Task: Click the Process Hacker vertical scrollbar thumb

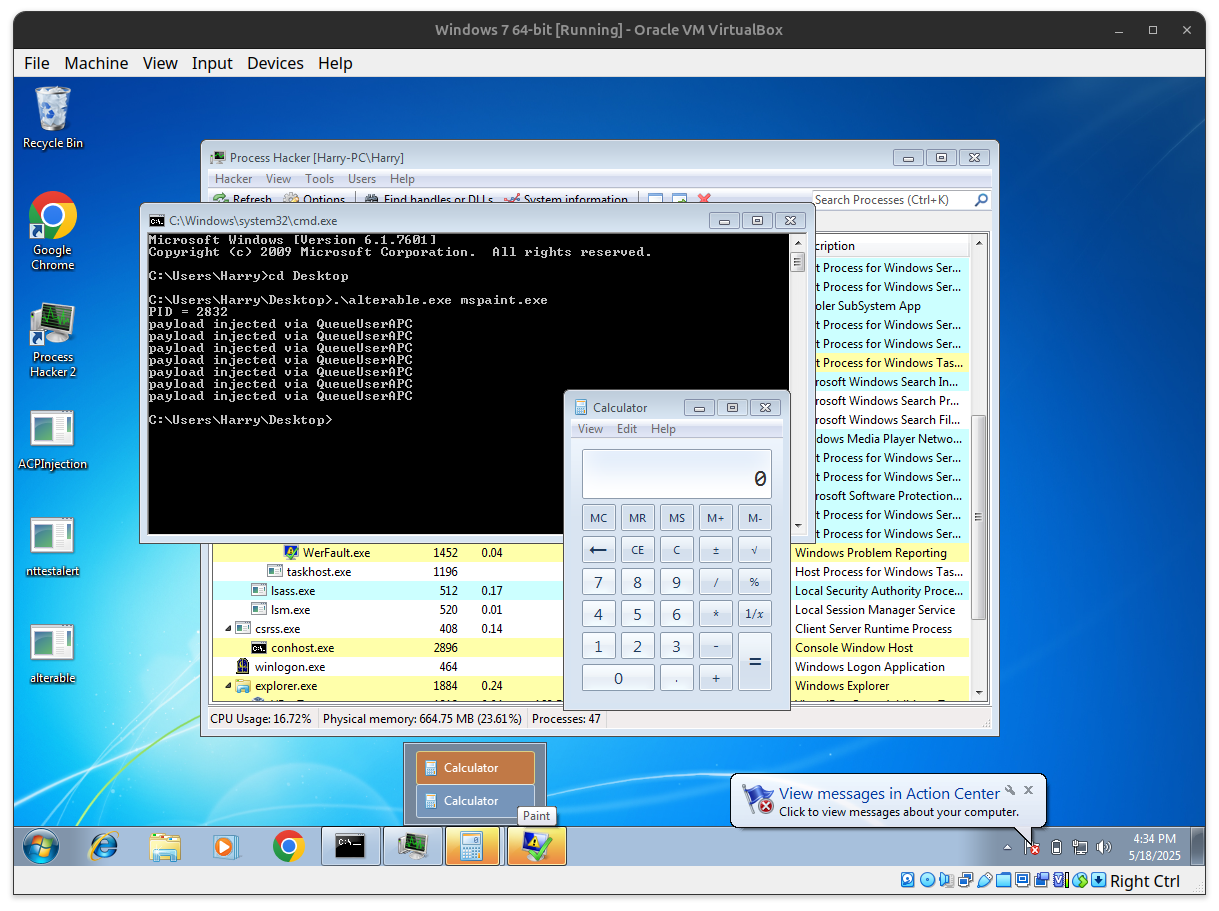Action: 978,517
